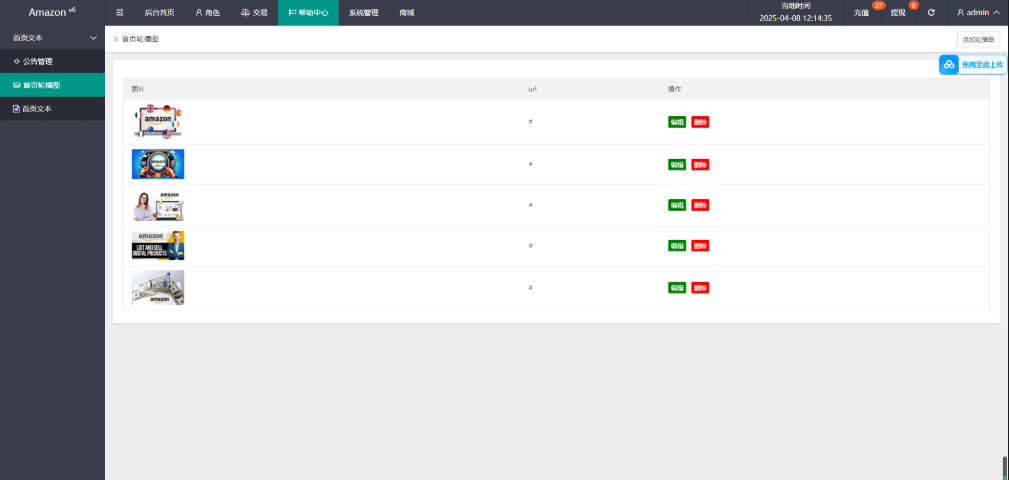
Task: Open the woman with laptop thumbnail
Action: [158, 205]
